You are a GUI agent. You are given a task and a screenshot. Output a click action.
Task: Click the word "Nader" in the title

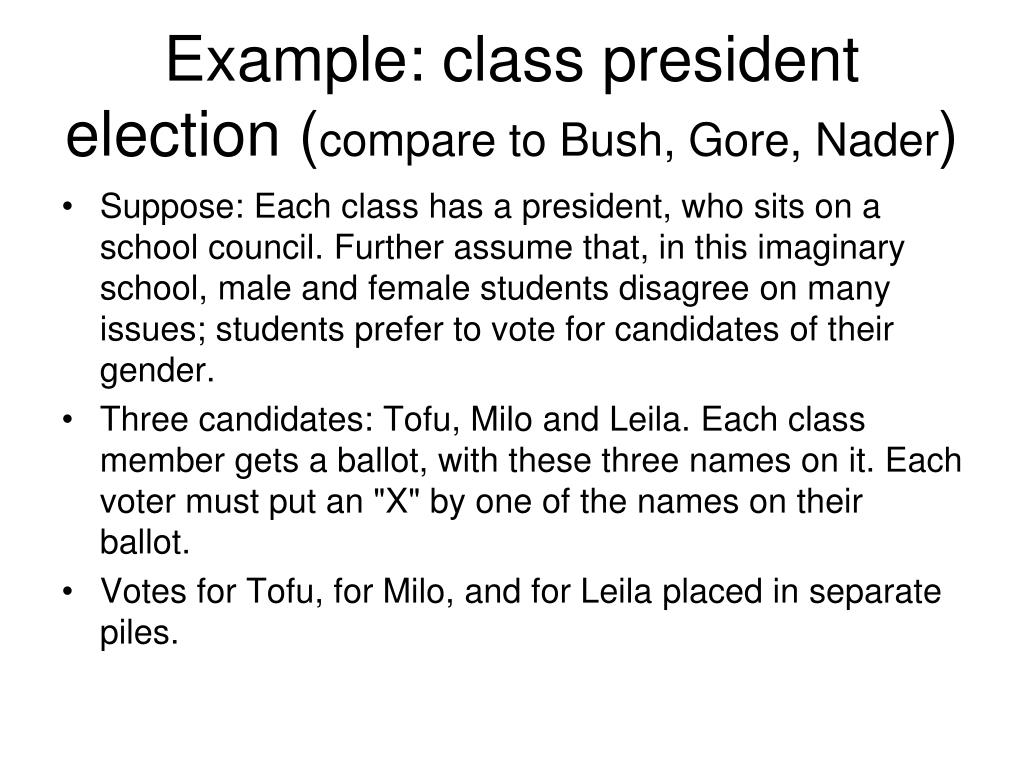(x=877, y=140)
